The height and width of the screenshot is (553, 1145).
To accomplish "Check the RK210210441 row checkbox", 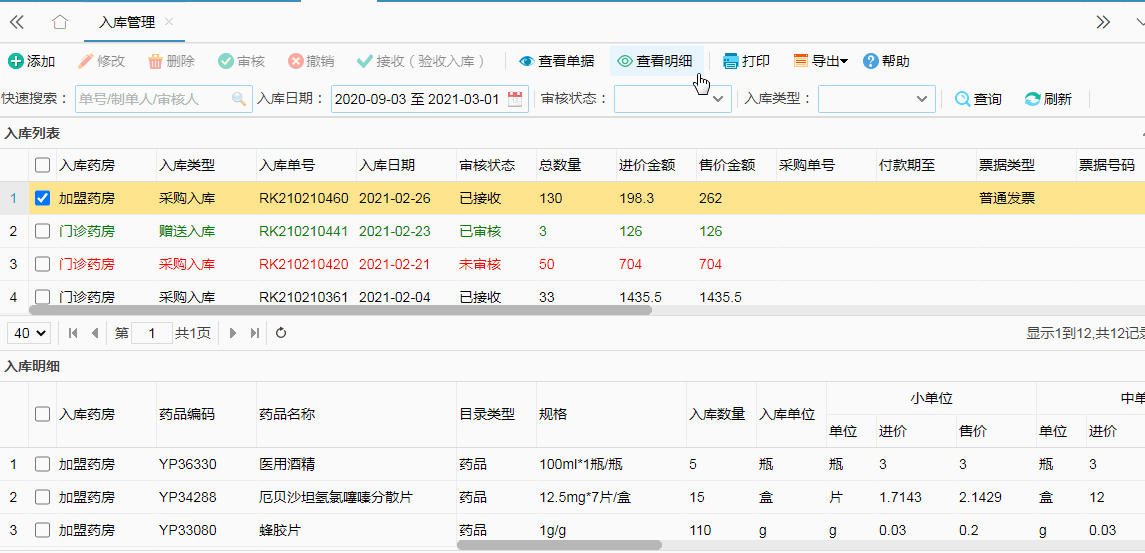I will tap(43, 231).
